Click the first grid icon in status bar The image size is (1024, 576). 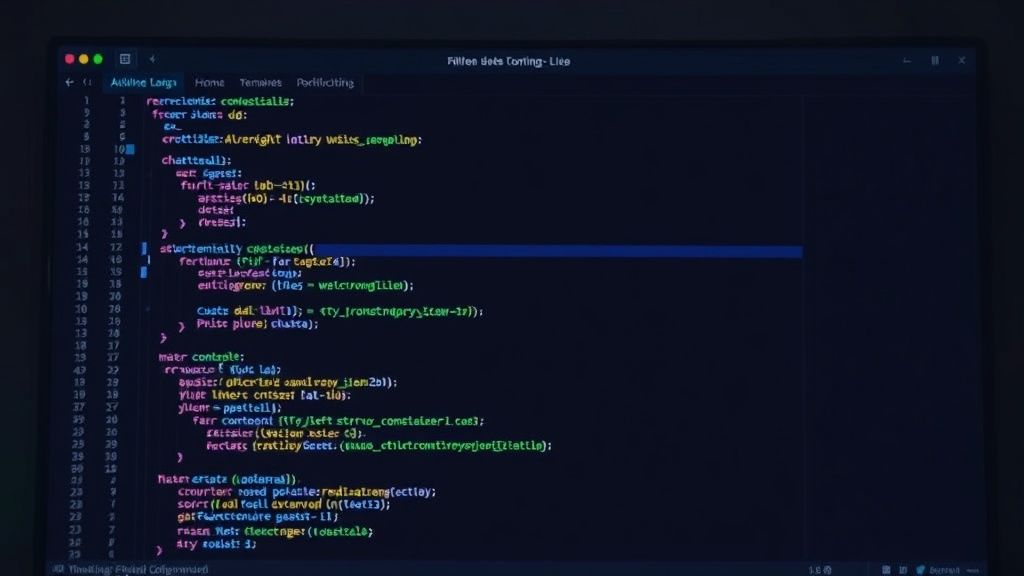point(886,570)
